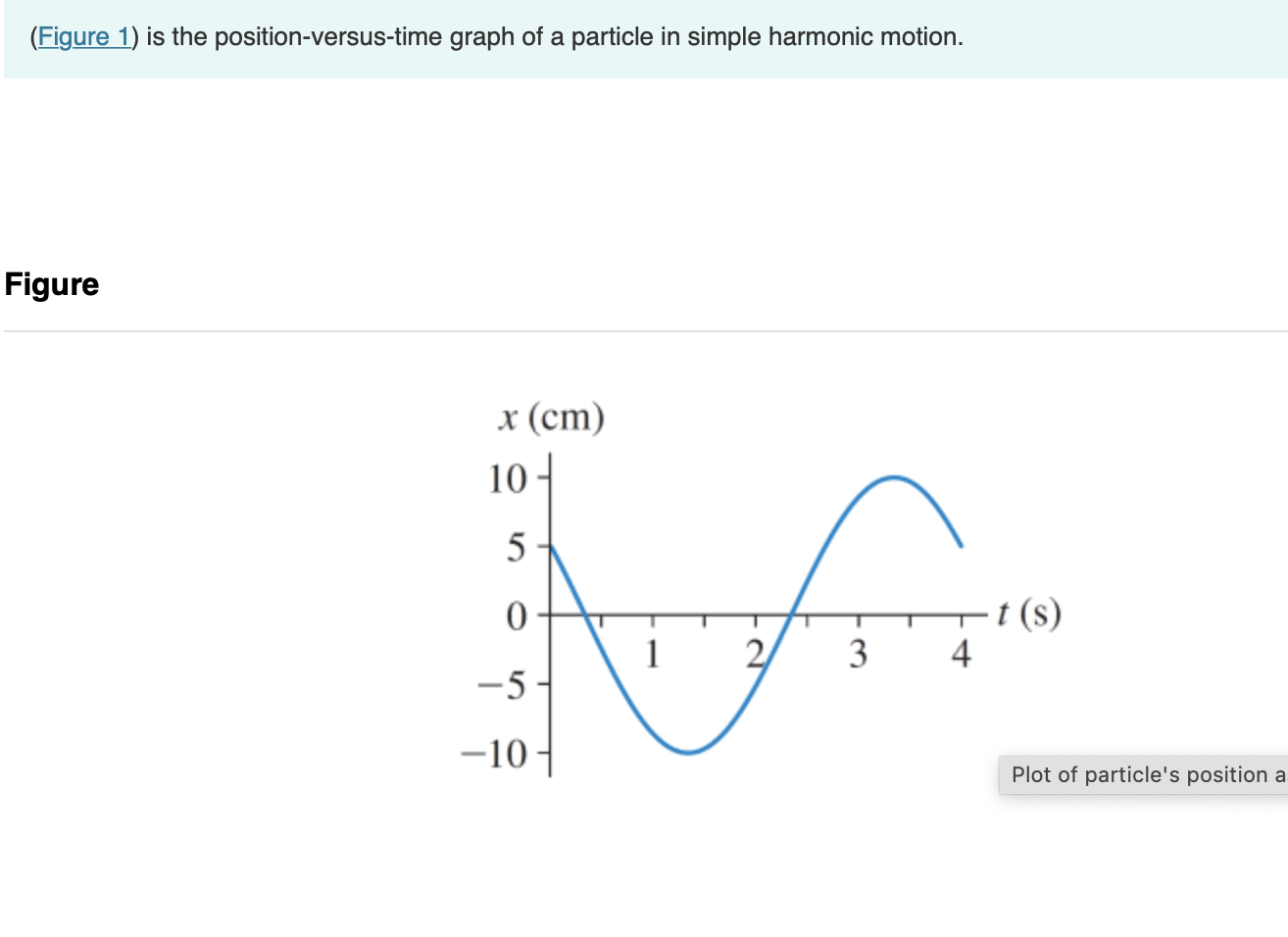Select the curve's peak near t = 3.5 s
Image resolution: width=1288 pixels, height=937 pixels.
click(893, 477)
